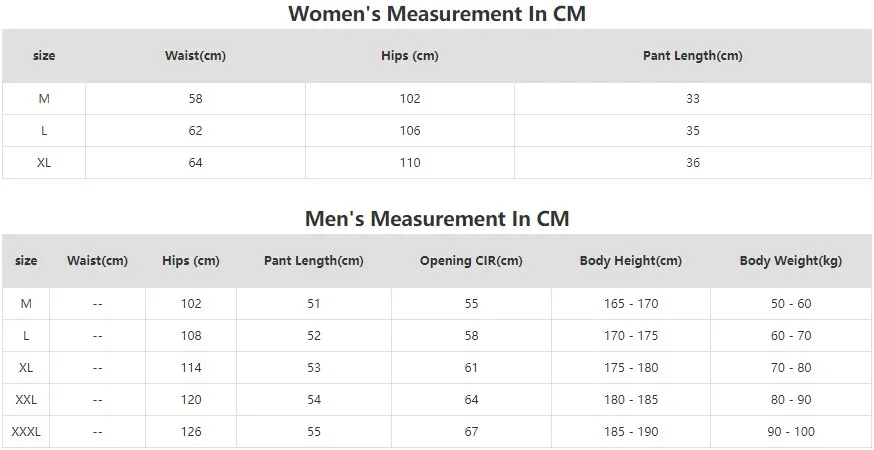Select the Opening CIR(cm) column header
The width and height of the screenshot is (874, 450).
tap(471, 261)
